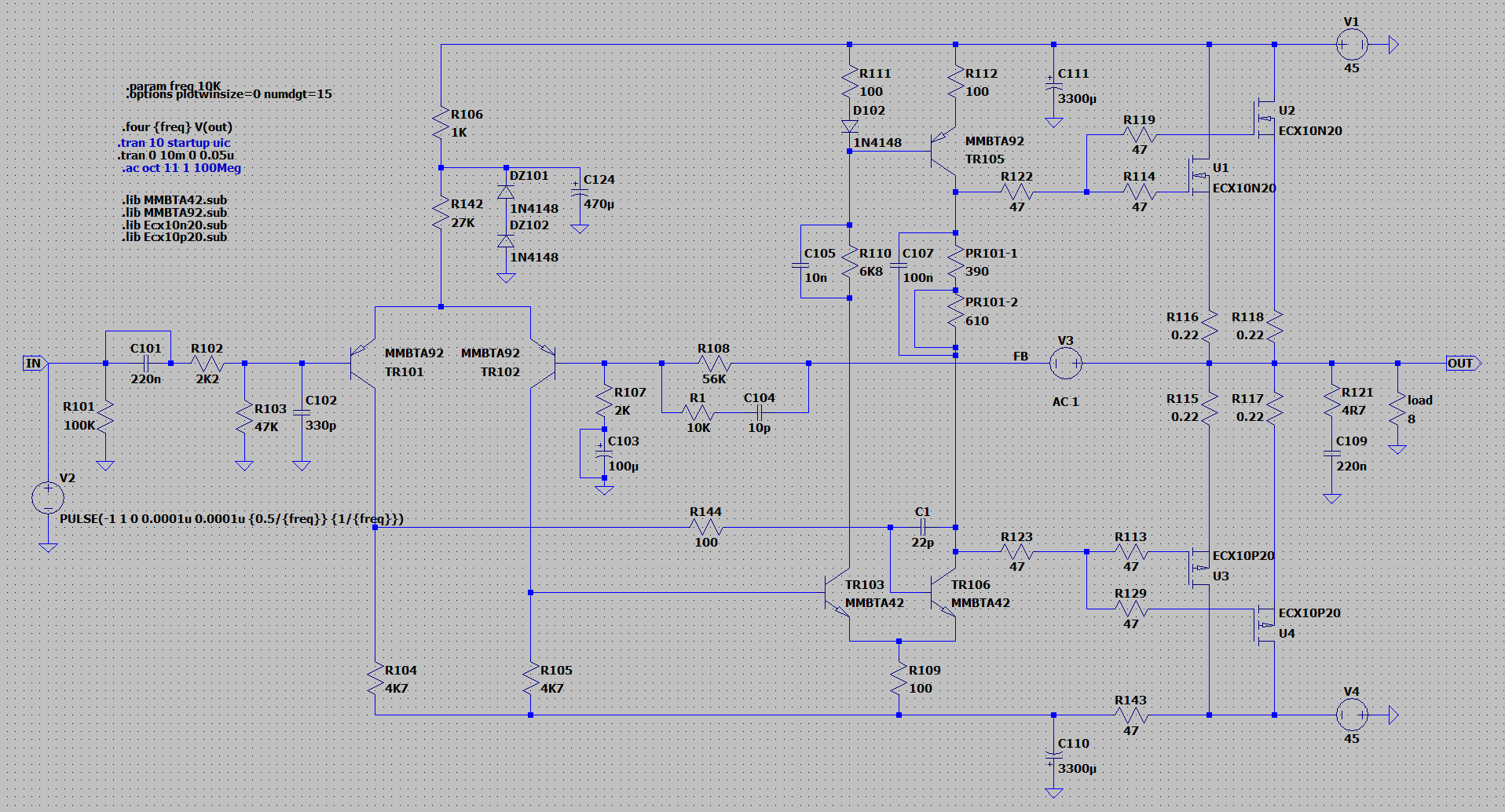Click the .tran 0 10m 0 0.05u directive
The width and height of the screenshot is (1505, 812).
tap(176, 155)
